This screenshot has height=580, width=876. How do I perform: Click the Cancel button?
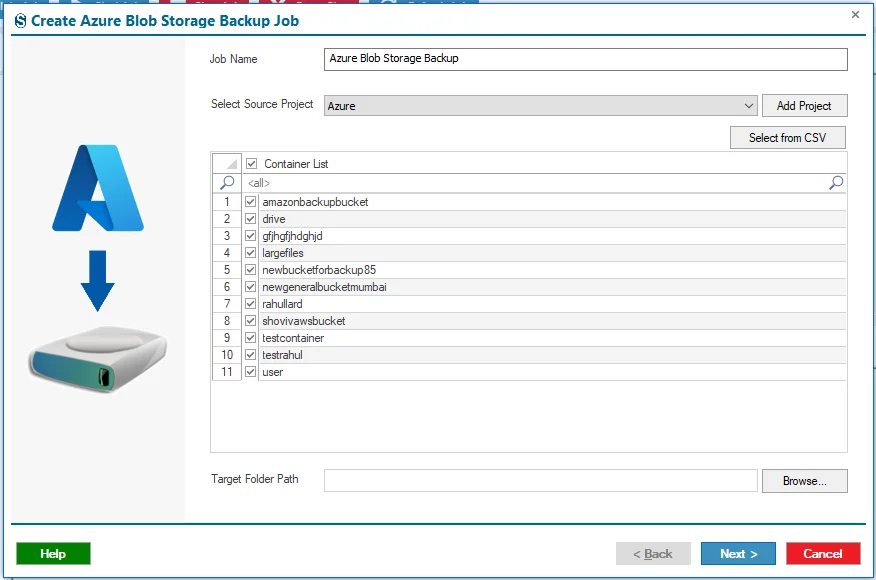point(823,554)
